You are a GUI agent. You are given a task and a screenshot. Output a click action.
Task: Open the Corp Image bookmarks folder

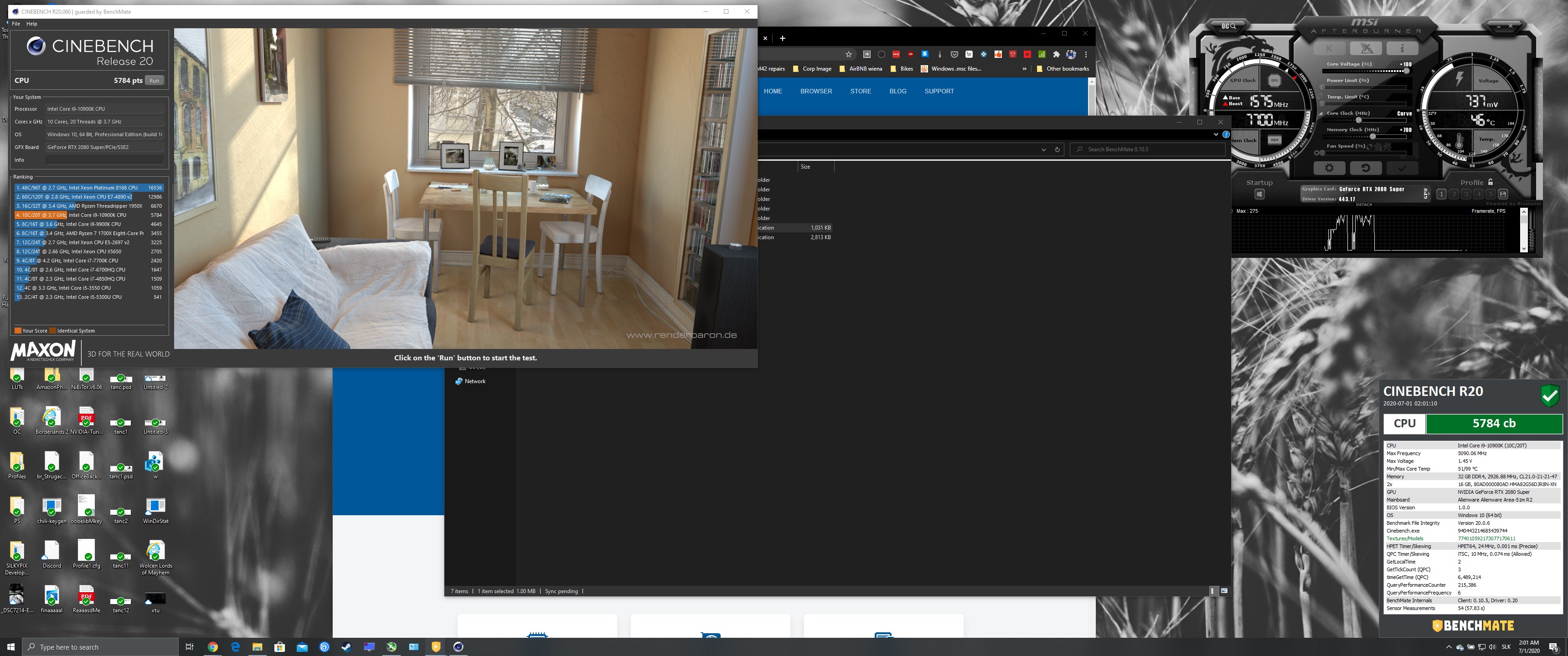point(812,69)
